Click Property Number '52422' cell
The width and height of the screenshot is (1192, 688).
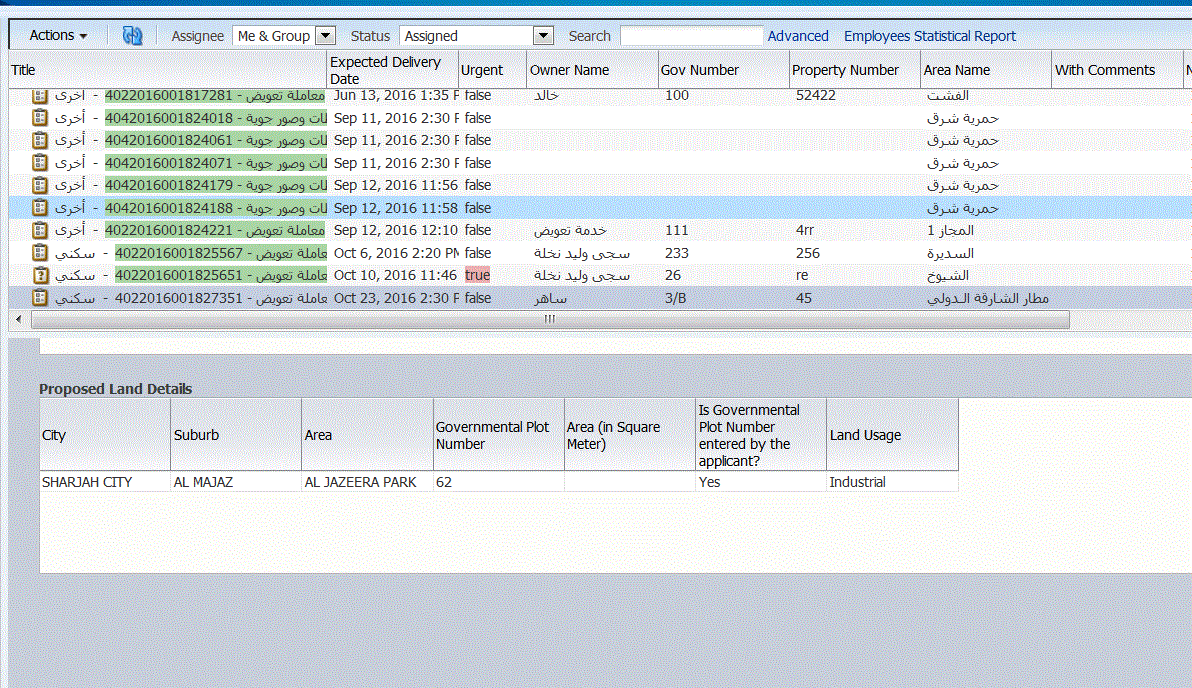[x=816, y=96]
